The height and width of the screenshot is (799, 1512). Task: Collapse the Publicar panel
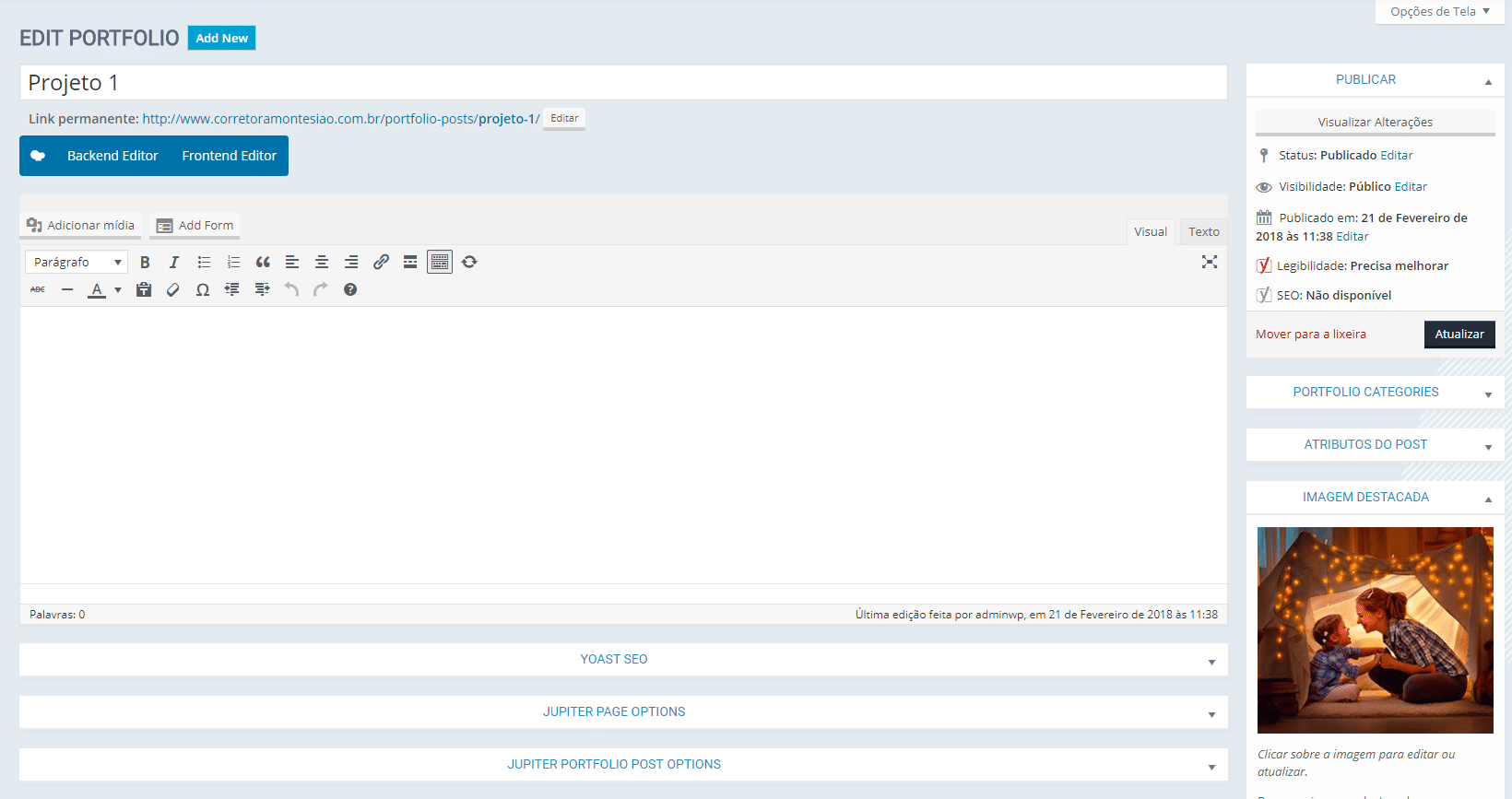(x=1488, y=81)
